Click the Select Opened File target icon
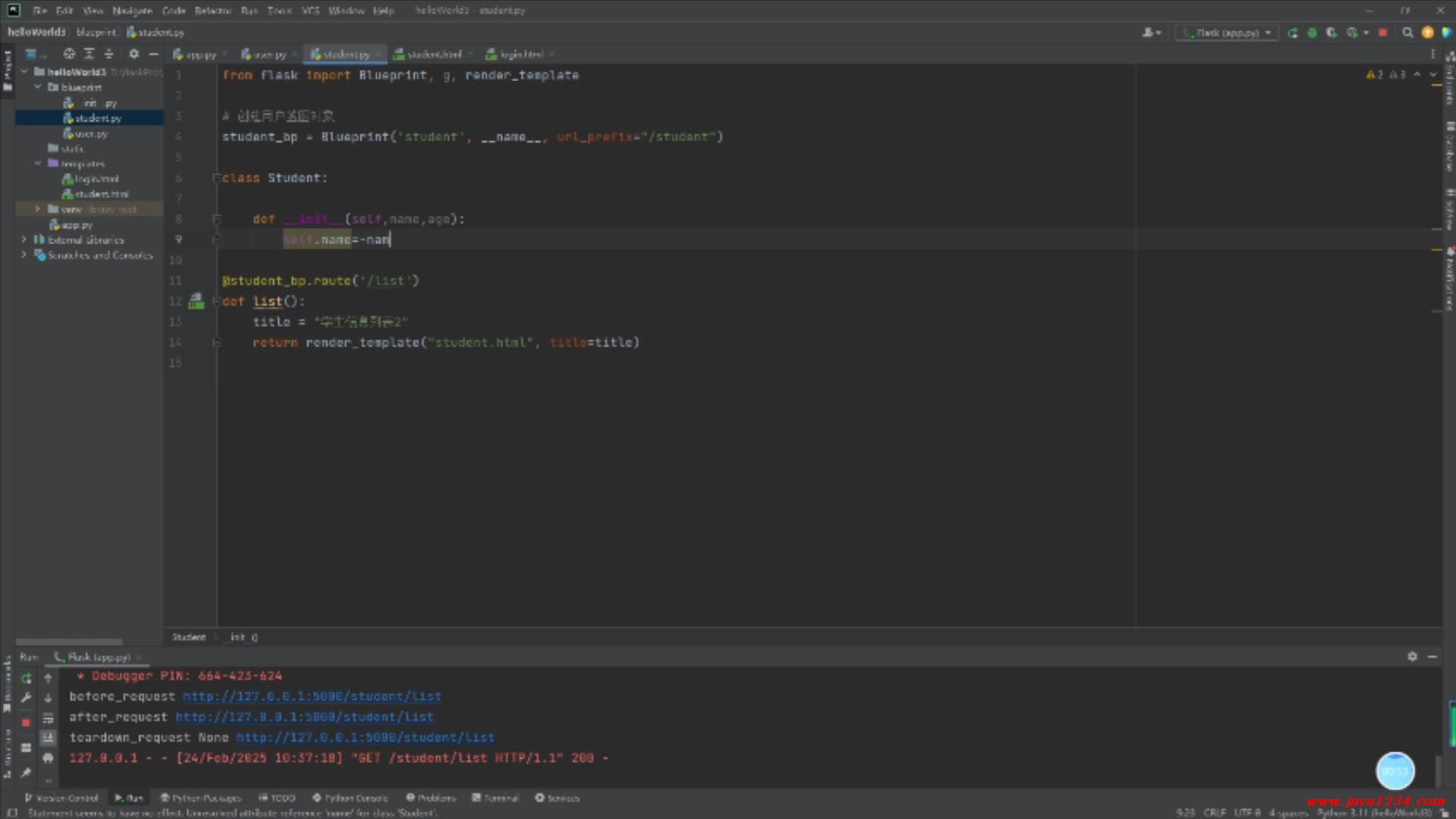This screenshot has height=819, width=1456. (69, 54)
